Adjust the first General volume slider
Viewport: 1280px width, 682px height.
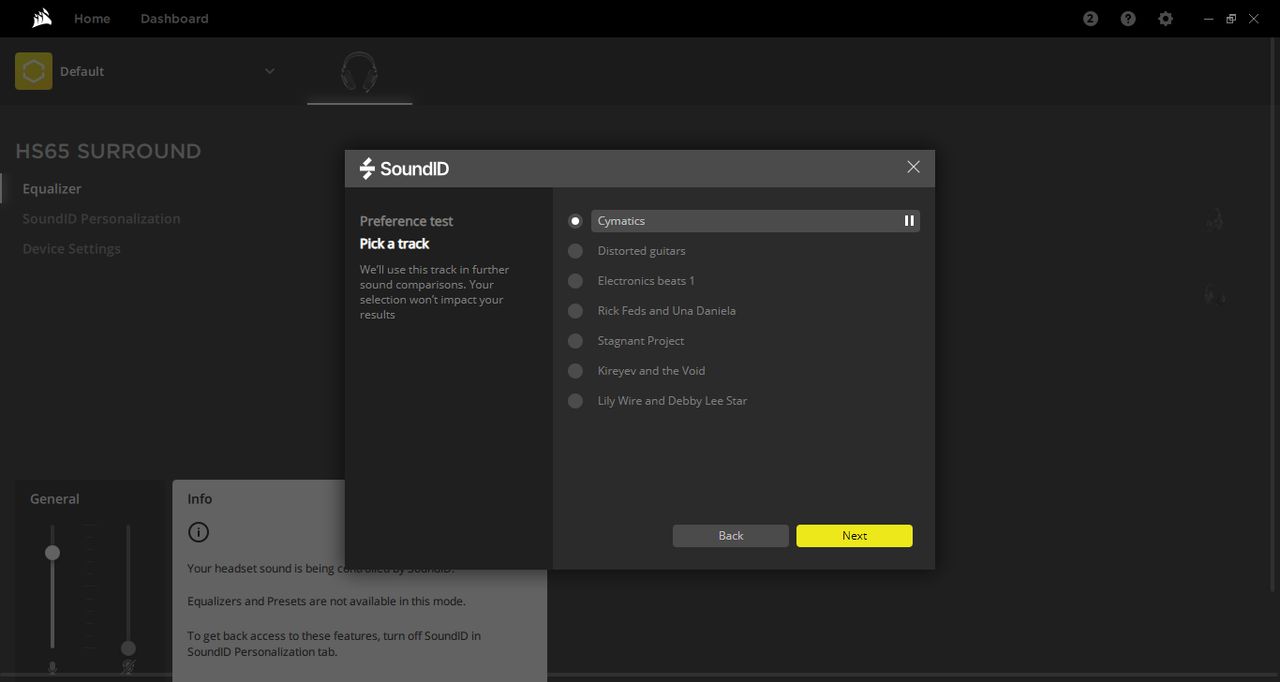52,552
